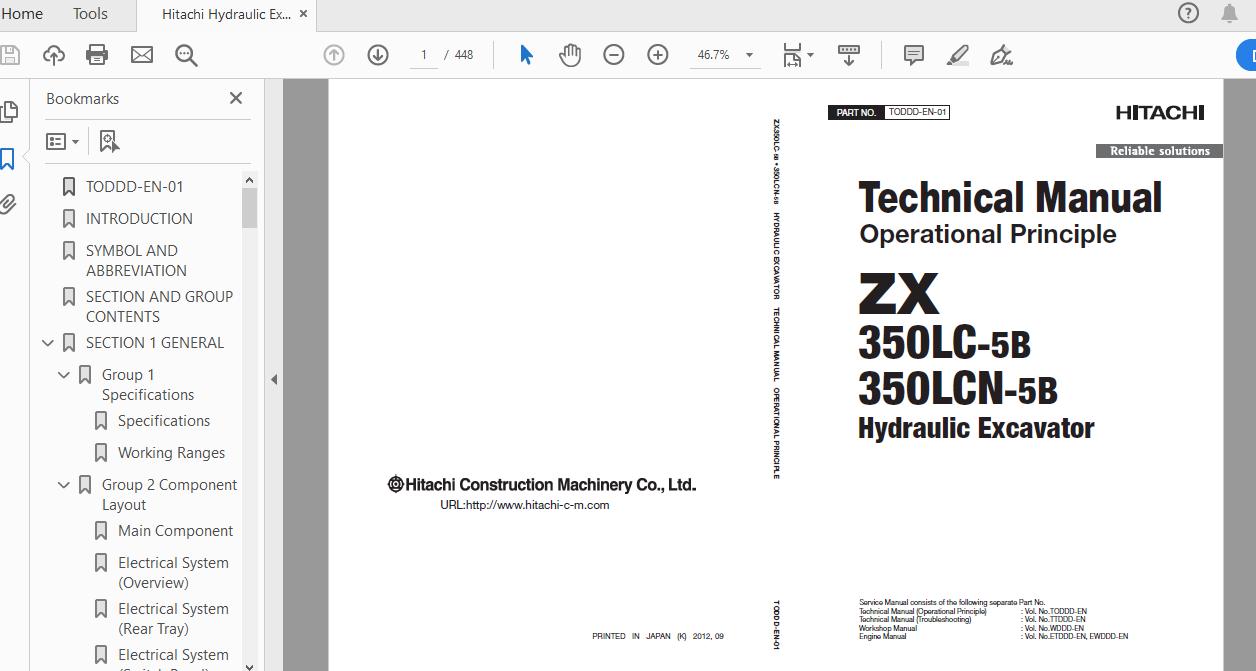The width and height of the screenshot is (1256, 671).
Task: Select the Highlight text pen tool
Action: (x=957, y=55)
